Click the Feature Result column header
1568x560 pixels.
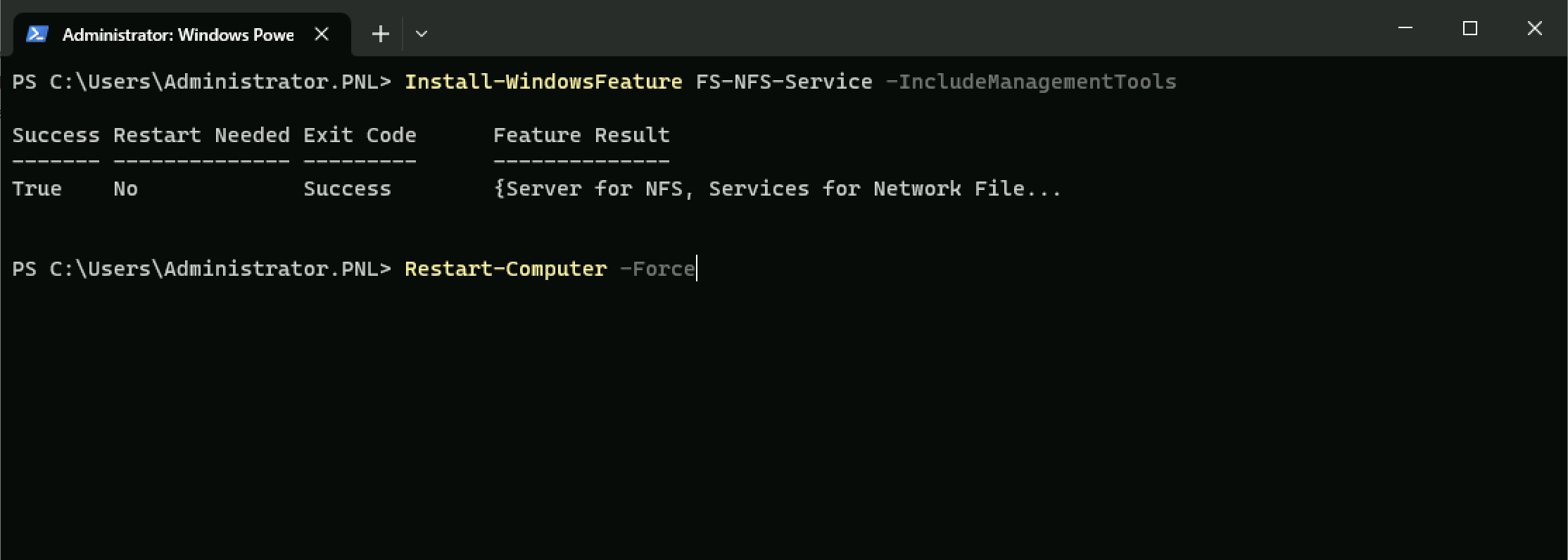tap(581, 135)
